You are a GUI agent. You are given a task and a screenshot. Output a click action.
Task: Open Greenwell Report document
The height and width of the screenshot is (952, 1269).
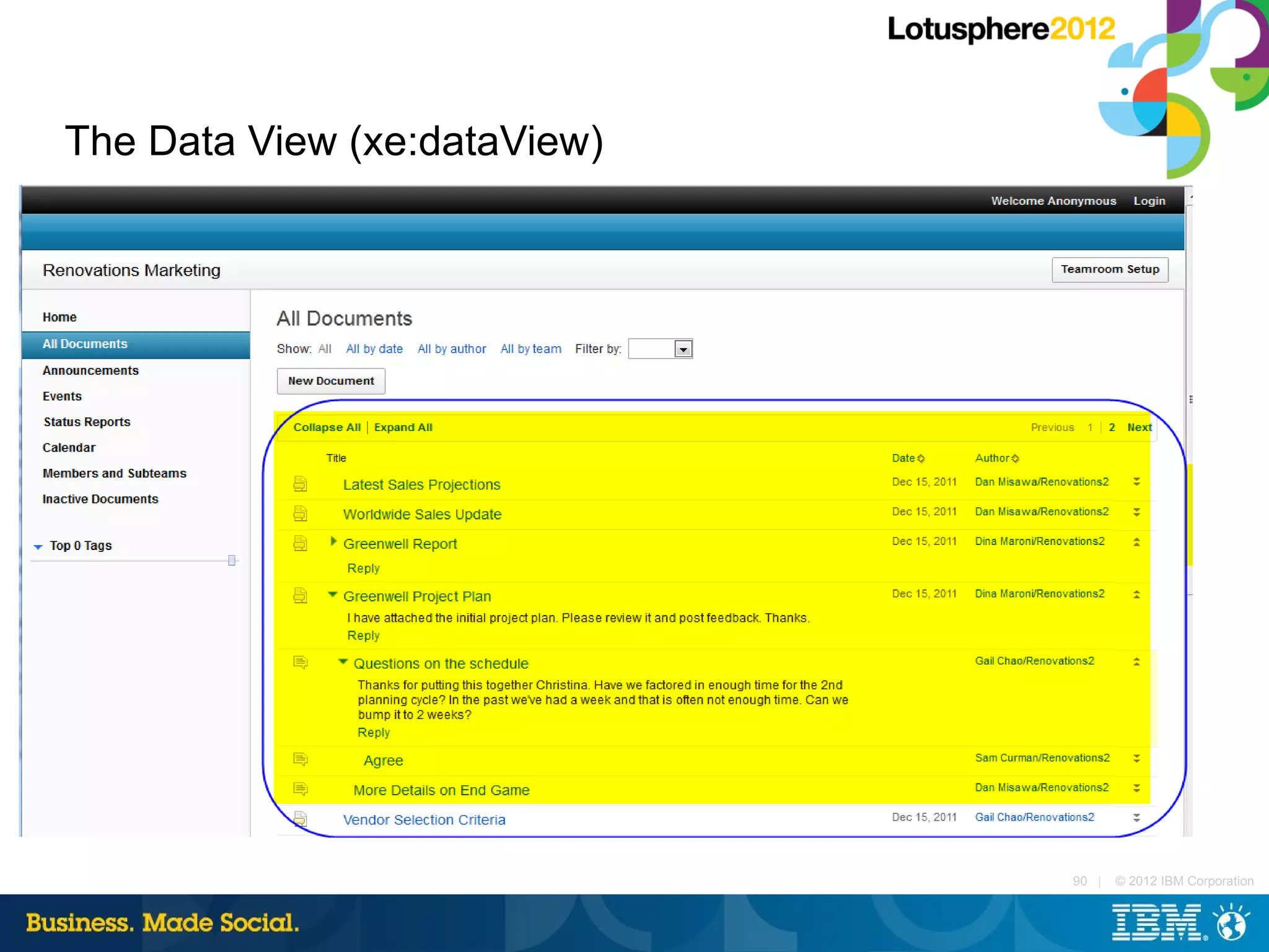pyautogui.click(x=400, y=544)
